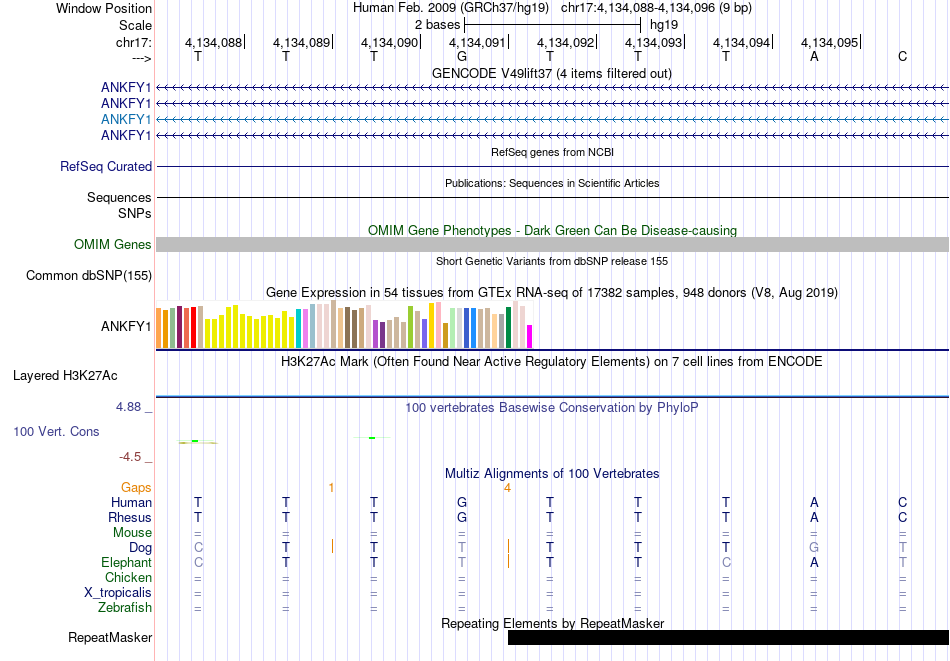Select the Zebrafish species row label
950x661 pixels.
(x=125, y=607)
